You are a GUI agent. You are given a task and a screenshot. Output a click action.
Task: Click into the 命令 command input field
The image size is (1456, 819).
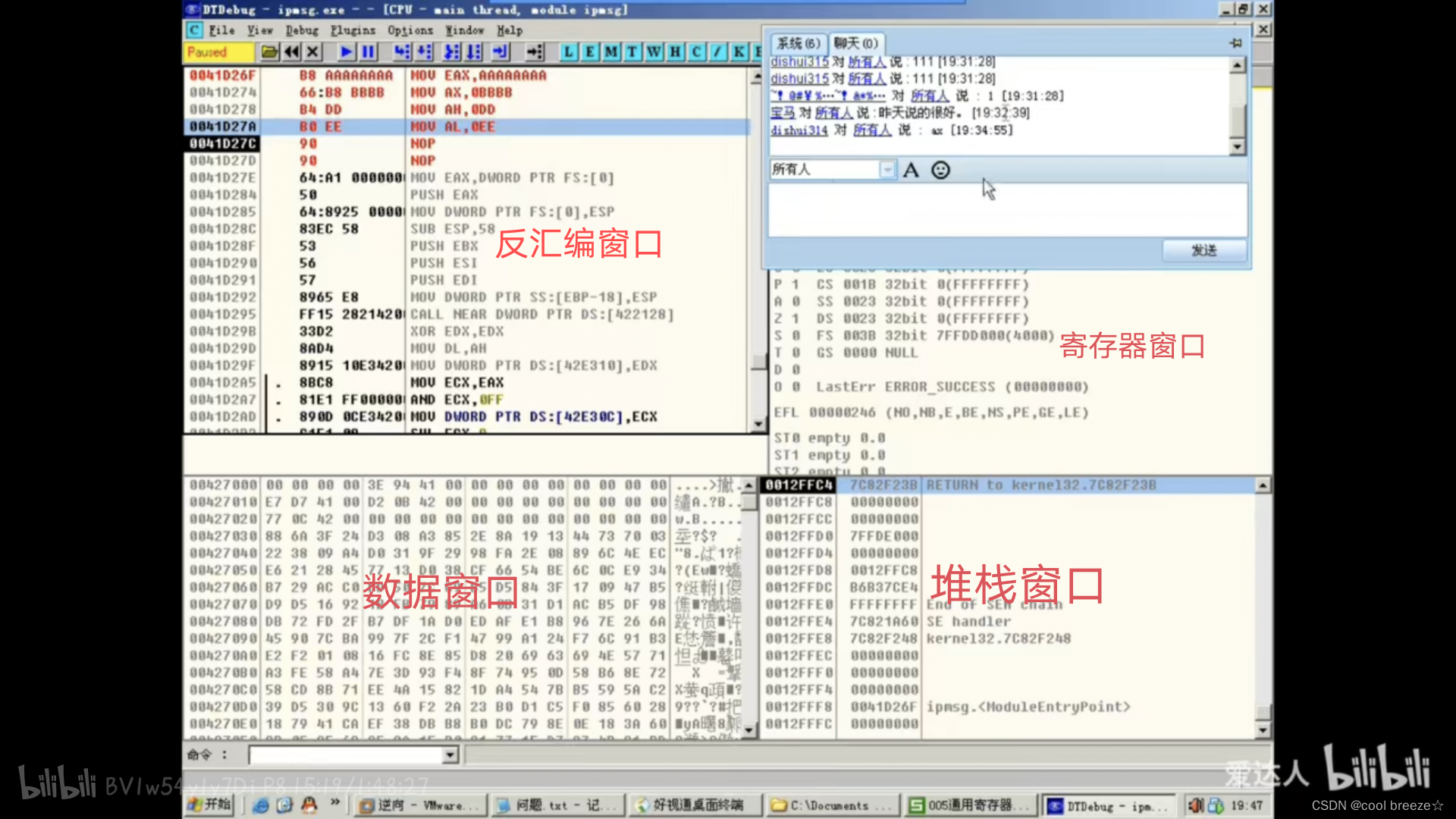(x=347, y=755)
